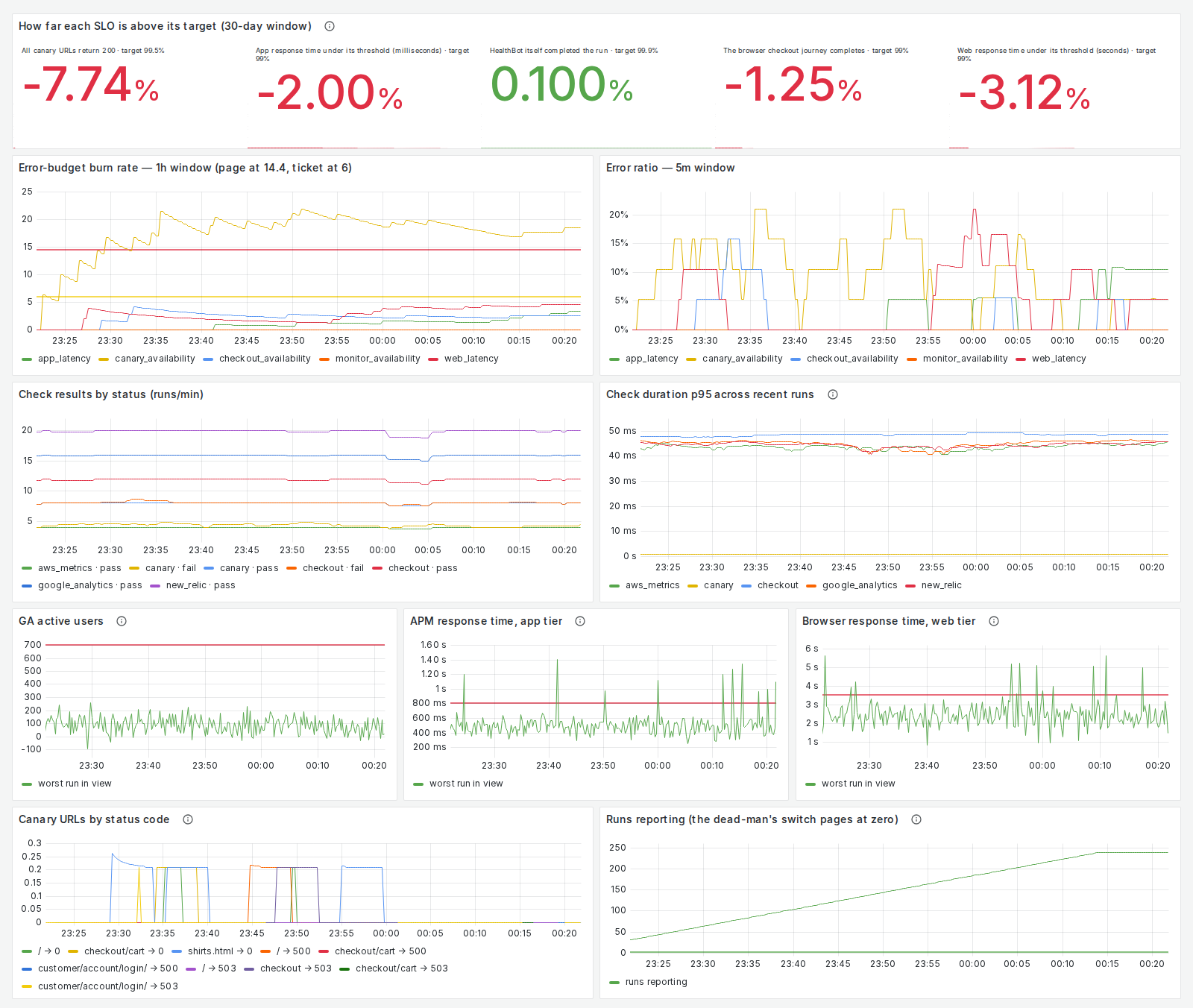The height and width of the screenshot is (1008, 1193).
Task: Select canary · pass legend entry
Action: (249, 568)
